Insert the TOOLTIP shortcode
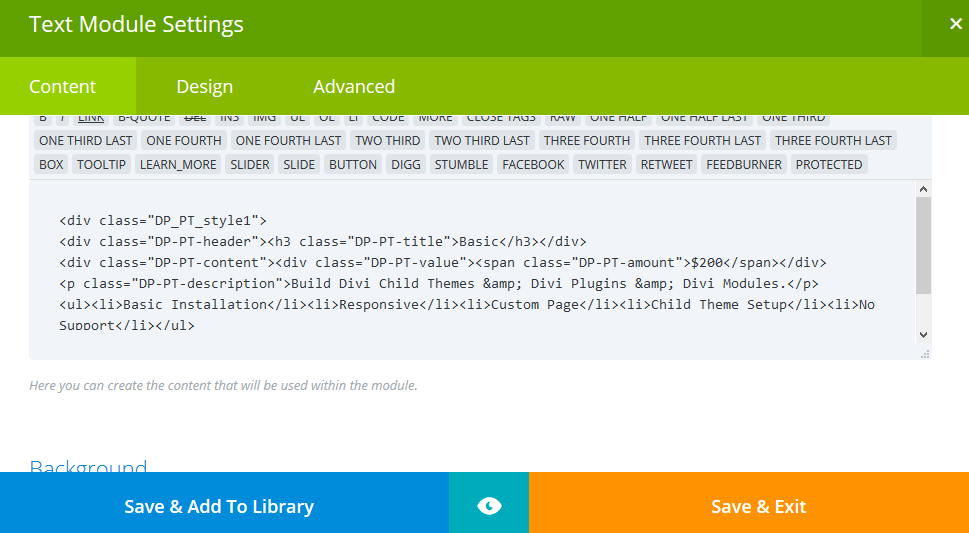The width and height of the screenshot is (969, 533). [101, 164]
